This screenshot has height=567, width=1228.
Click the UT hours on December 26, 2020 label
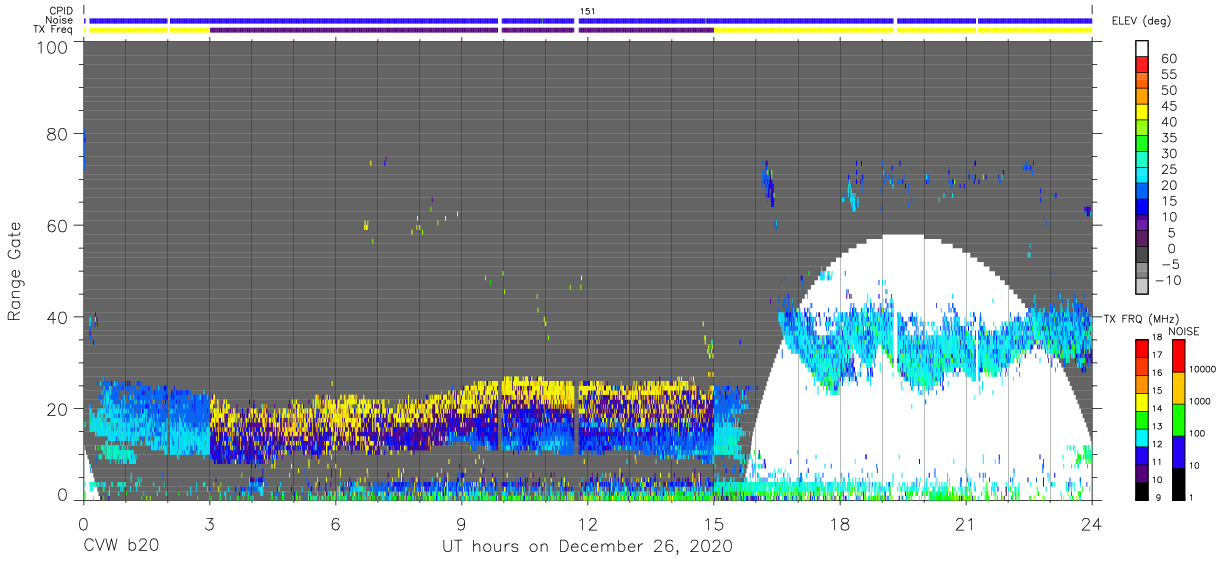pyautogui.click(x=587, y=547)
